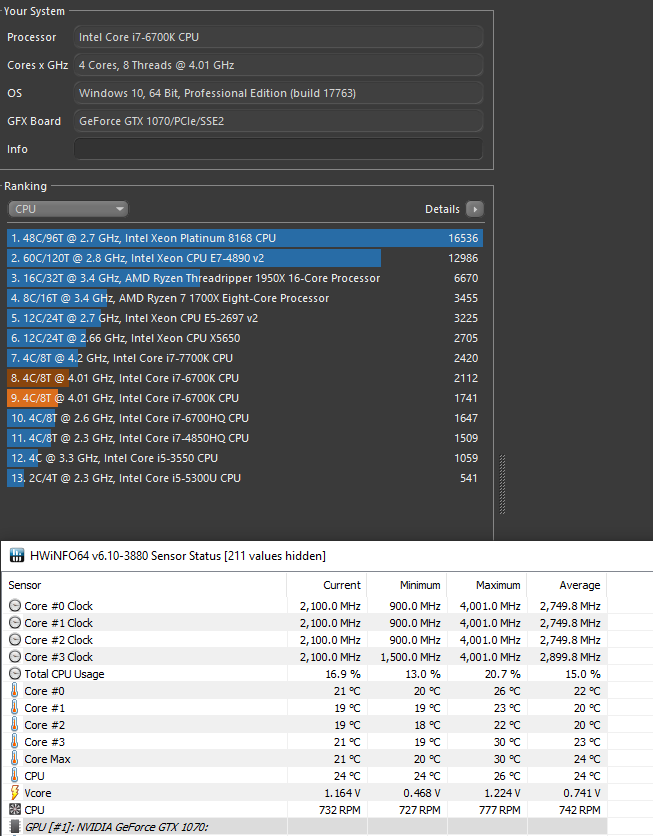653x836 pixels.
Task: Select ranking entry Xeon E5-2697 v2
Action: click(245, 318)
